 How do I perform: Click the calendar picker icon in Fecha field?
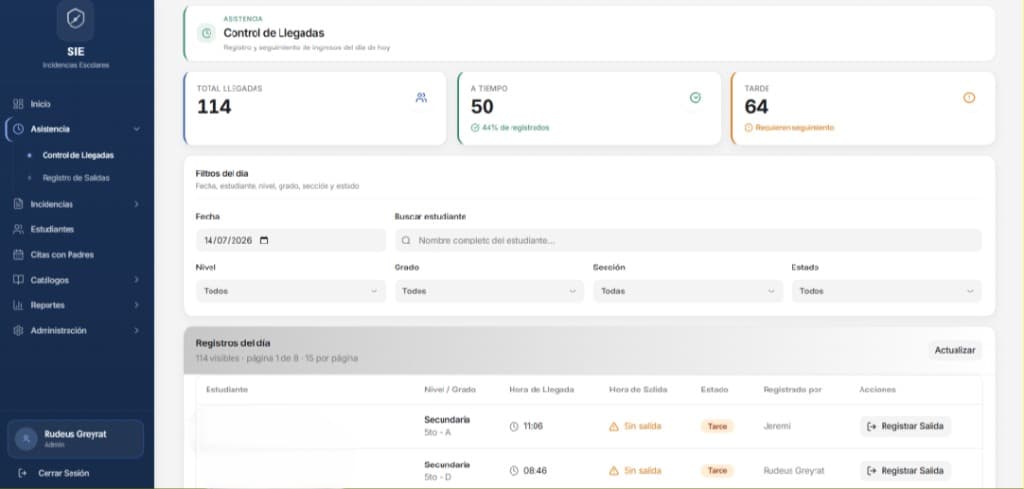[x=264, y=240]
